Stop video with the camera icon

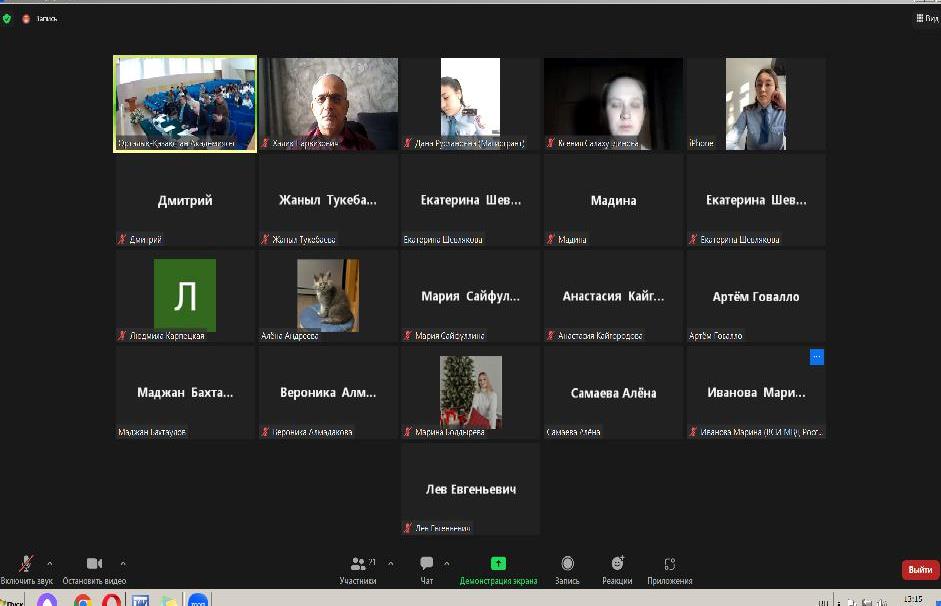click(94, 564)
